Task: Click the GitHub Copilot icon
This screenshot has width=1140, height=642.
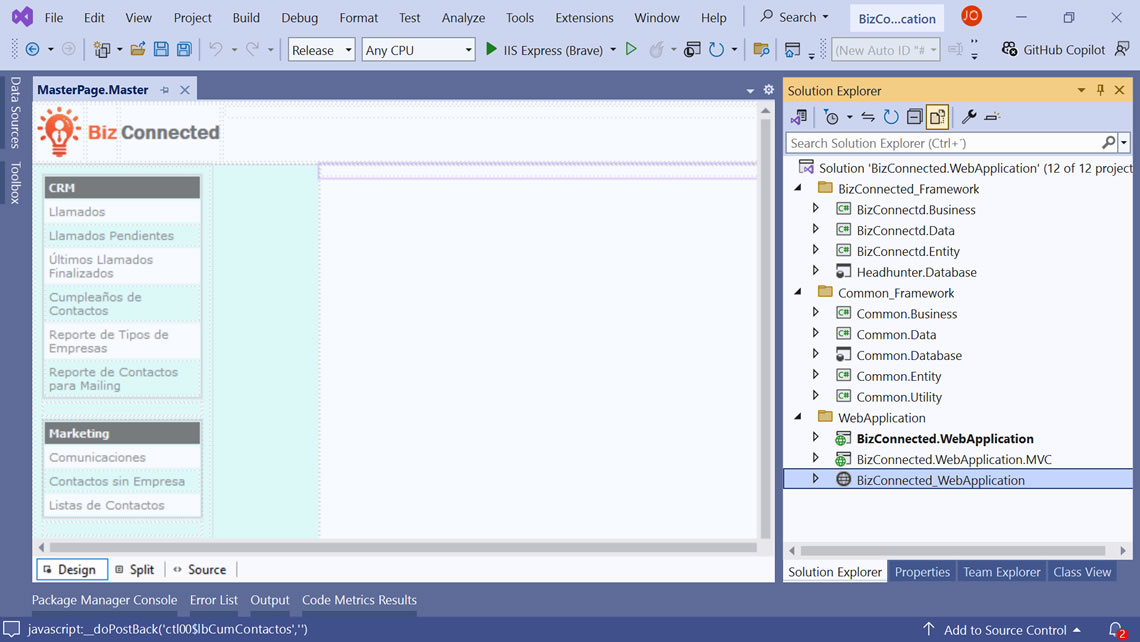Action: pos(1008,48)
